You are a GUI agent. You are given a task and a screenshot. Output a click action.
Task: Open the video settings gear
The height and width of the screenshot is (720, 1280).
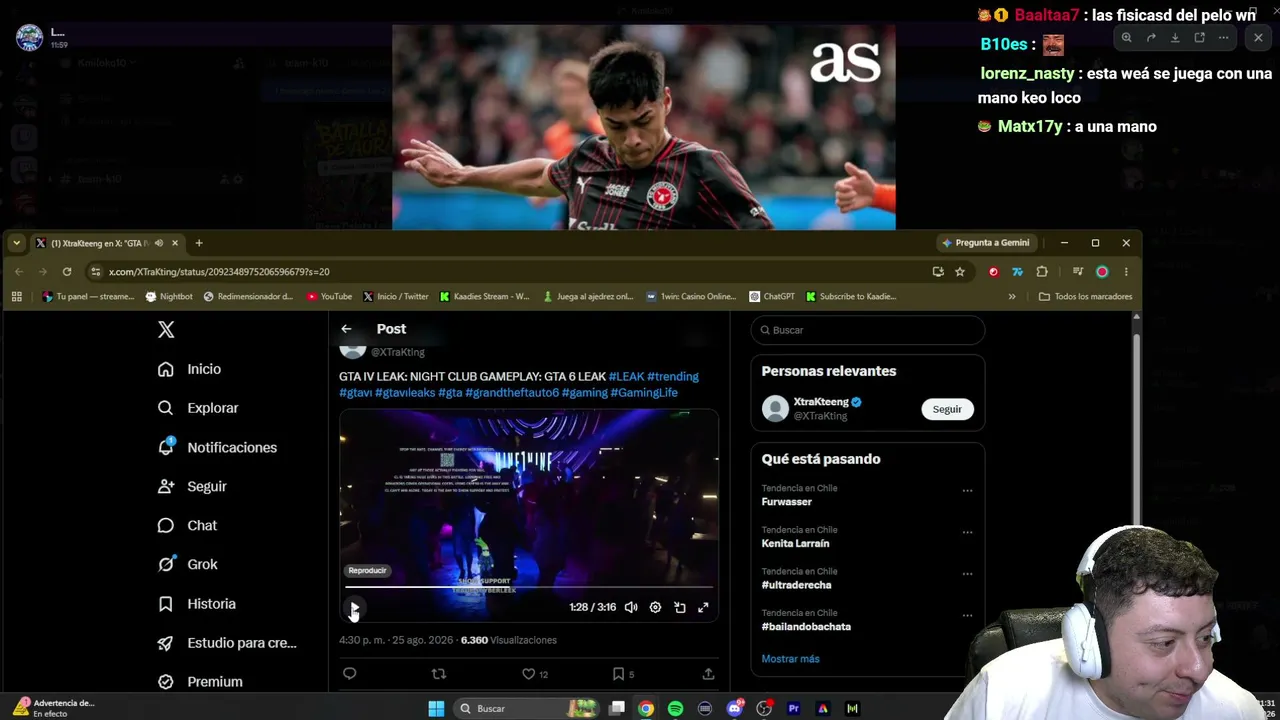point(655,607)
